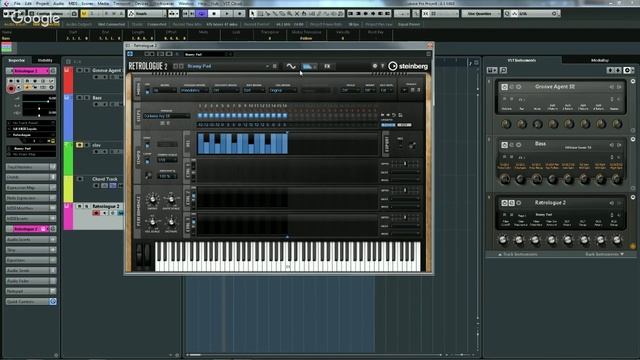This screenshot has height=360, width=640.
Task: Expand the Track Instruments section
Action: coord(517,254)
